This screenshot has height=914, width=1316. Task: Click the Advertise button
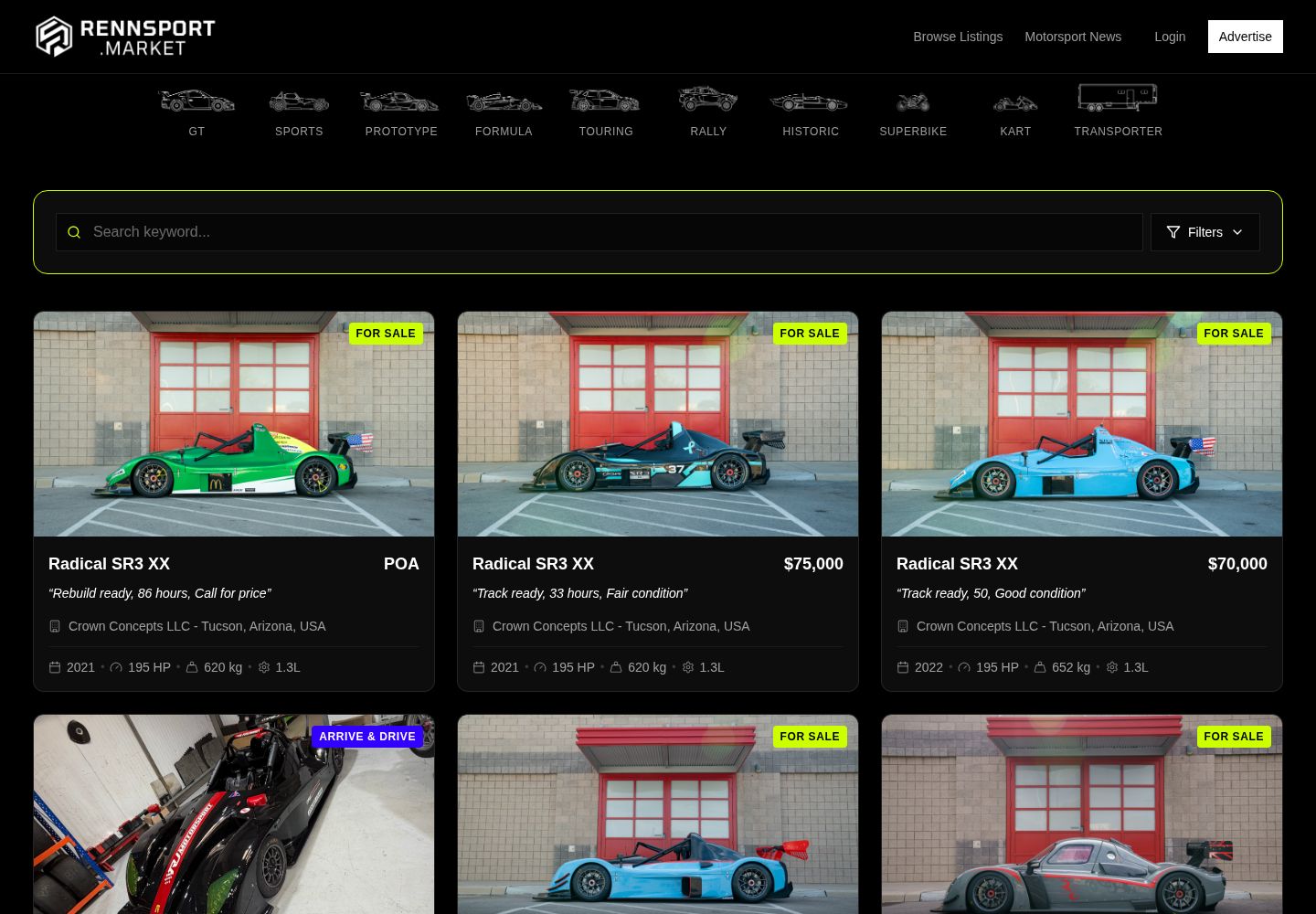(x=1245, y=37)
